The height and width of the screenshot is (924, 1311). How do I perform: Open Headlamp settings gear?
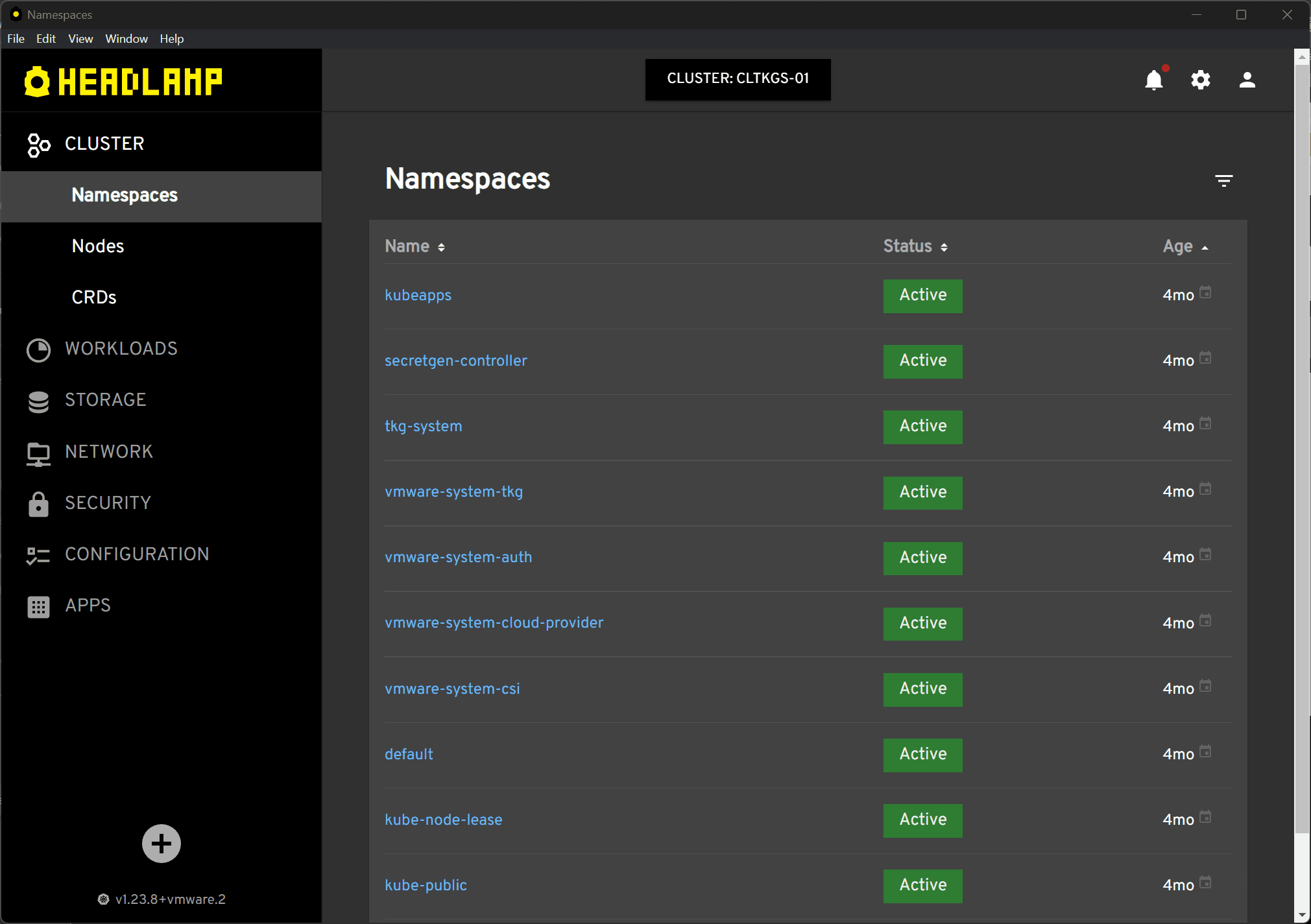coord(1201,79)
